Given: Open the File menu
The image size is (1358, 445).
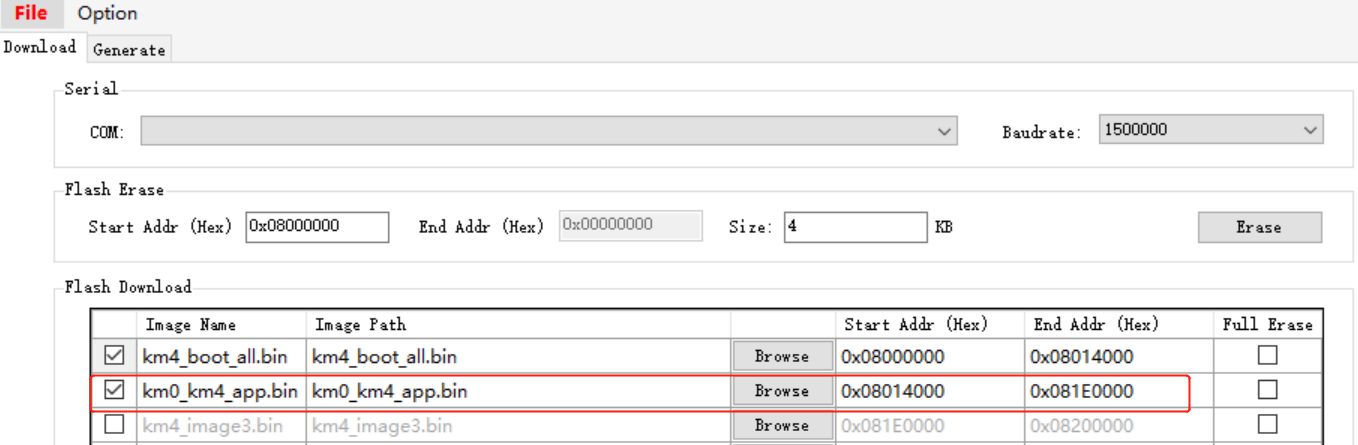Looking at the screenshot, I should (x=31, y=13).
